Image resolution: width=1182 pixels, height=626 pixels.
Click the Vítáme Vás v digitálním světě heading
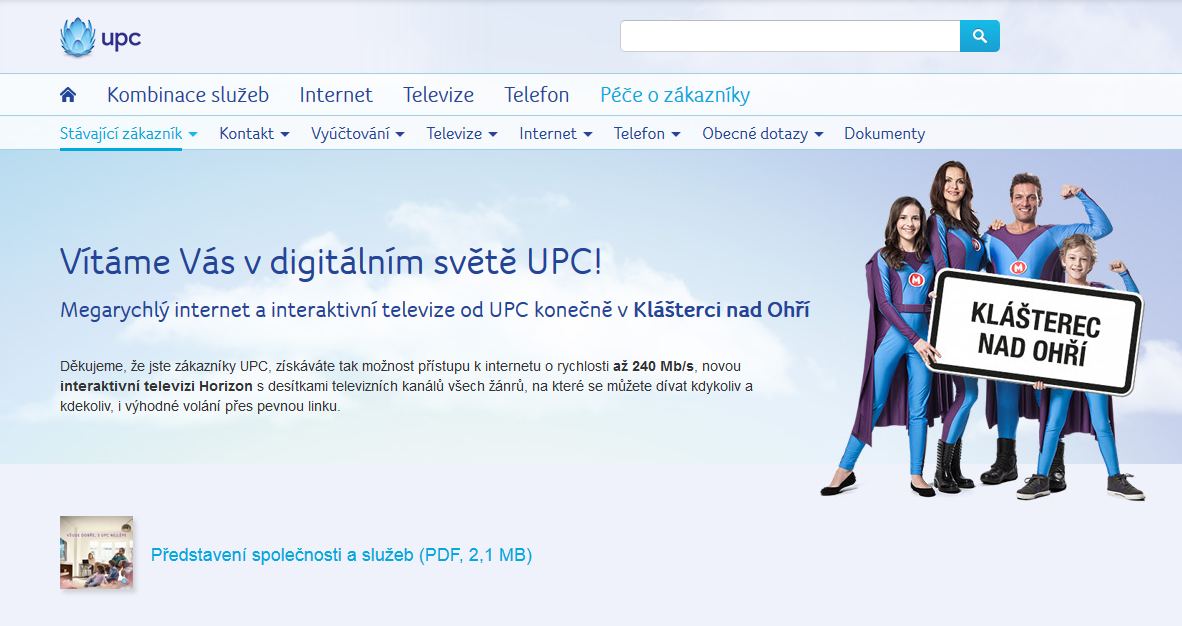click(x=331, y=262)
